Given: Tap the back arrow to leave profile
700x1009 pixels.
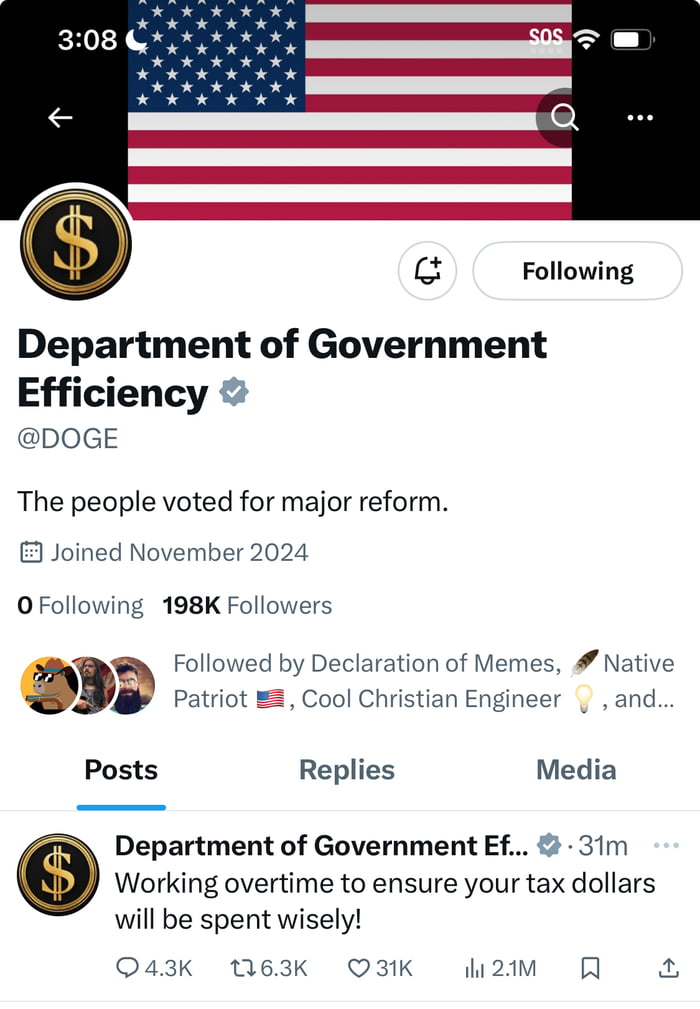Looking at the screenshot, I should [60, 117].
